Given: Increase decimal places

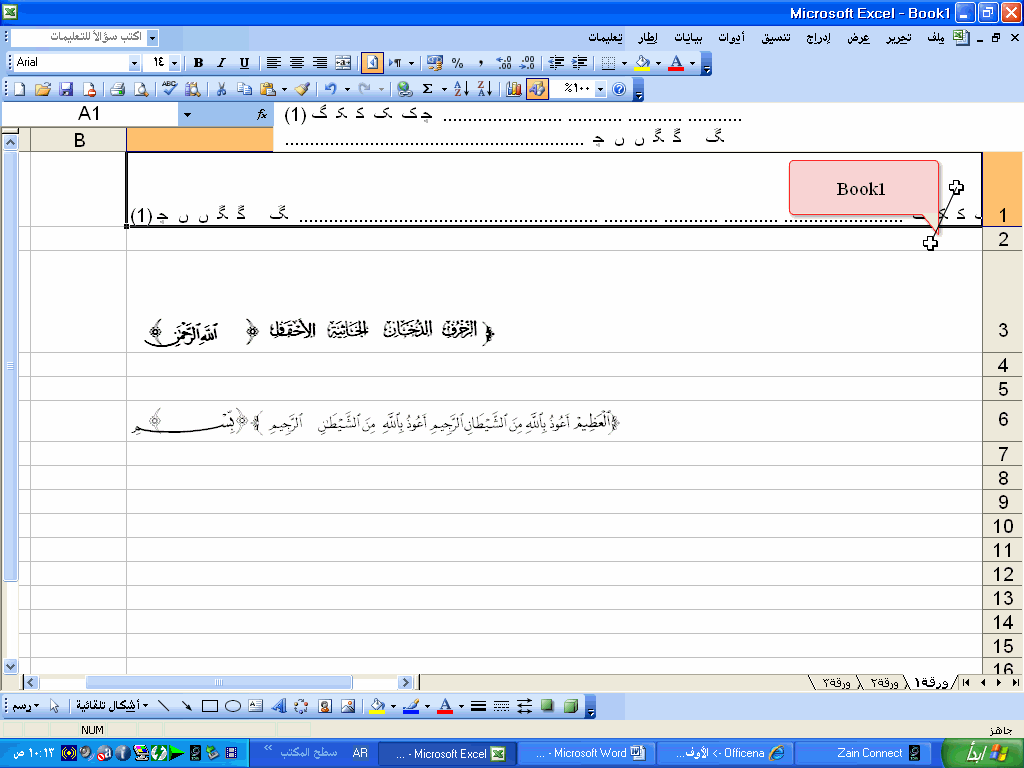Looking at the screenshot, I should pyautogui.click(x=504, y=63).
